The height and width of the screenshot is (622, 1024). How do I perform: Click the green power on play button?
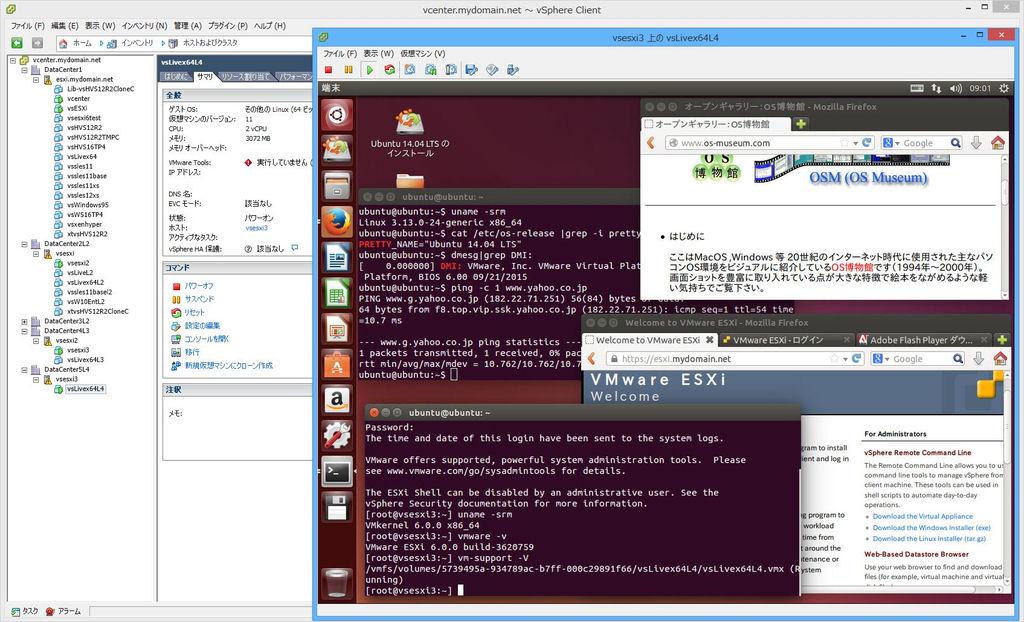coord(370,69)
